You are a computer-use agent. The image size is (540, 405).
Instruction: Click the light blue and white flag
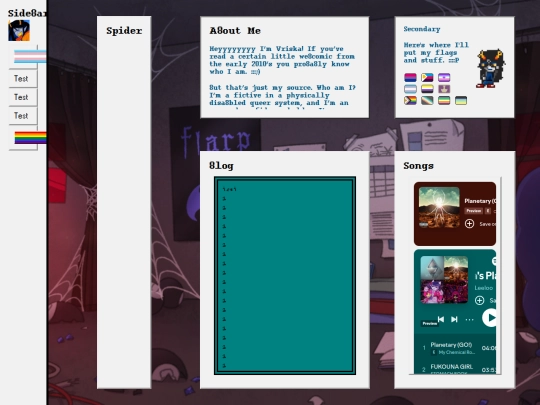(x=410, y=89)
